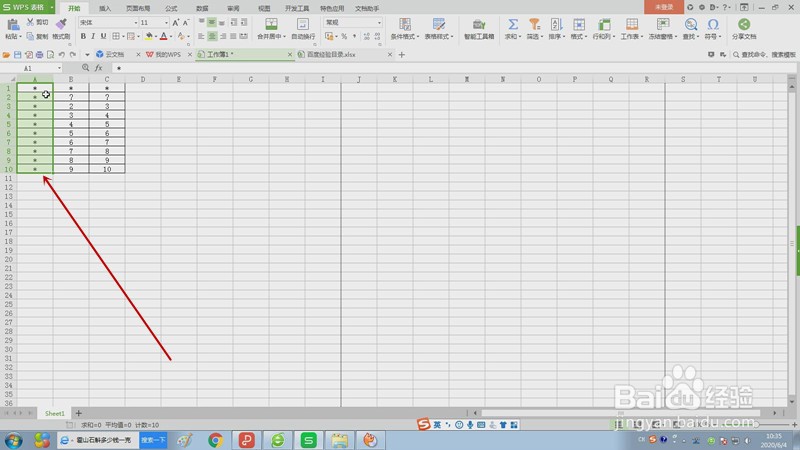Toggle Italic formatting
Screen dimensions: 800x450
(x=93, y=36)
